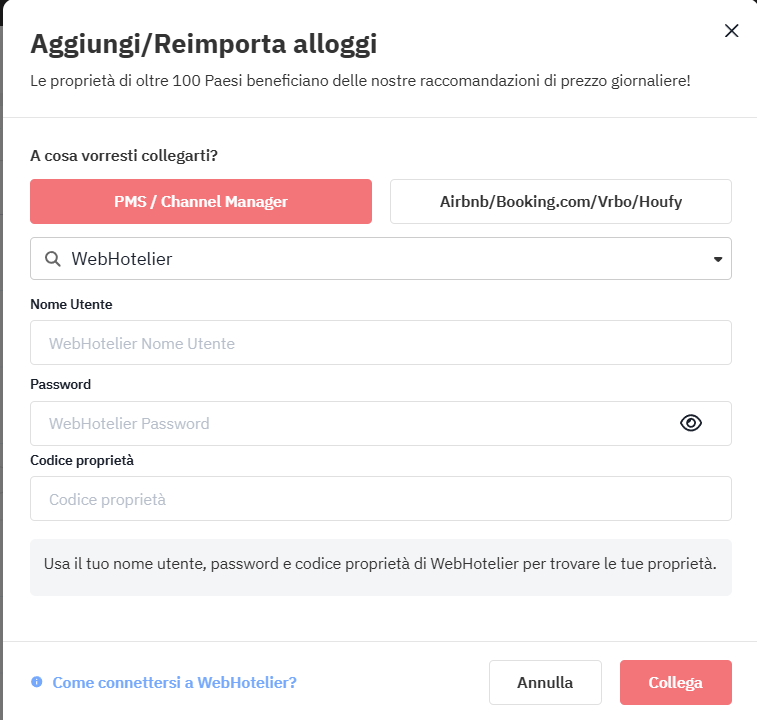Click the "Aggiungi/Reimporta alloggi" heading
The width and height of the screenshot is (757, 720).
pos(204,44)
